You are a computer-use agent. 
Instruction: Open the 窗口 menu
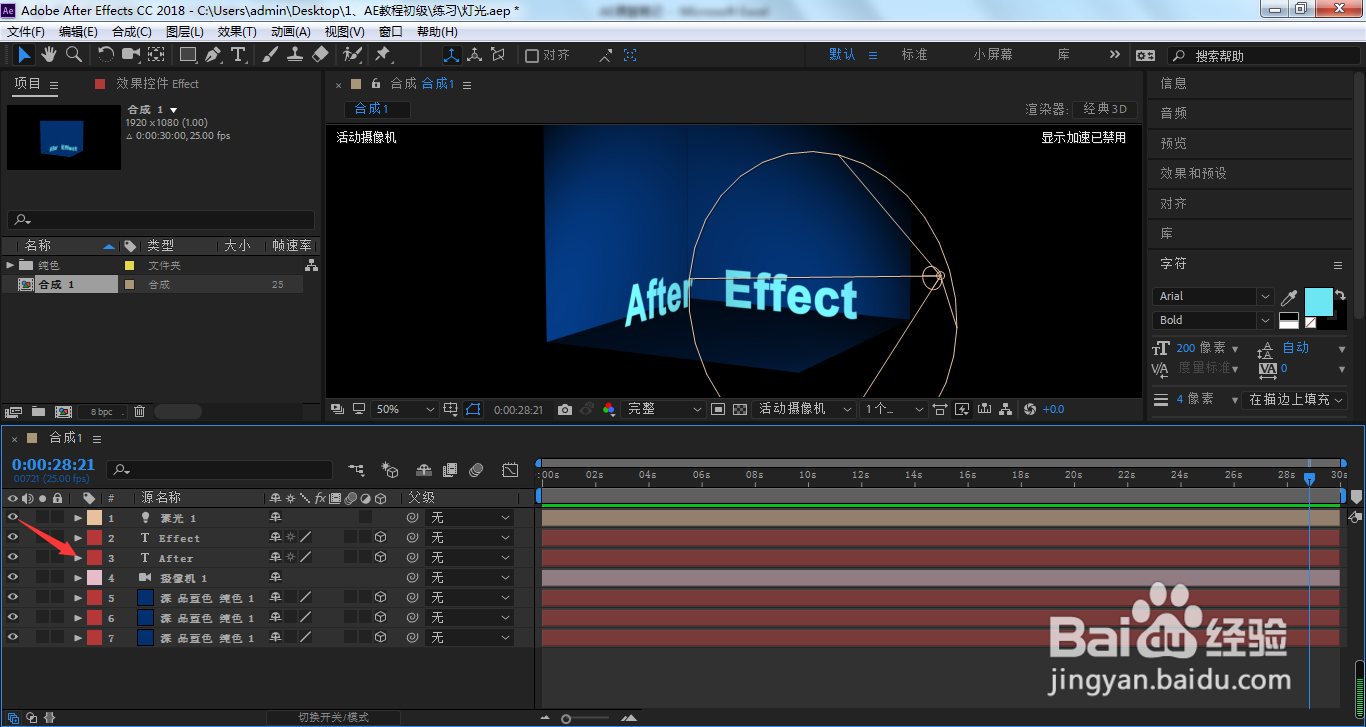coord(391,31)
